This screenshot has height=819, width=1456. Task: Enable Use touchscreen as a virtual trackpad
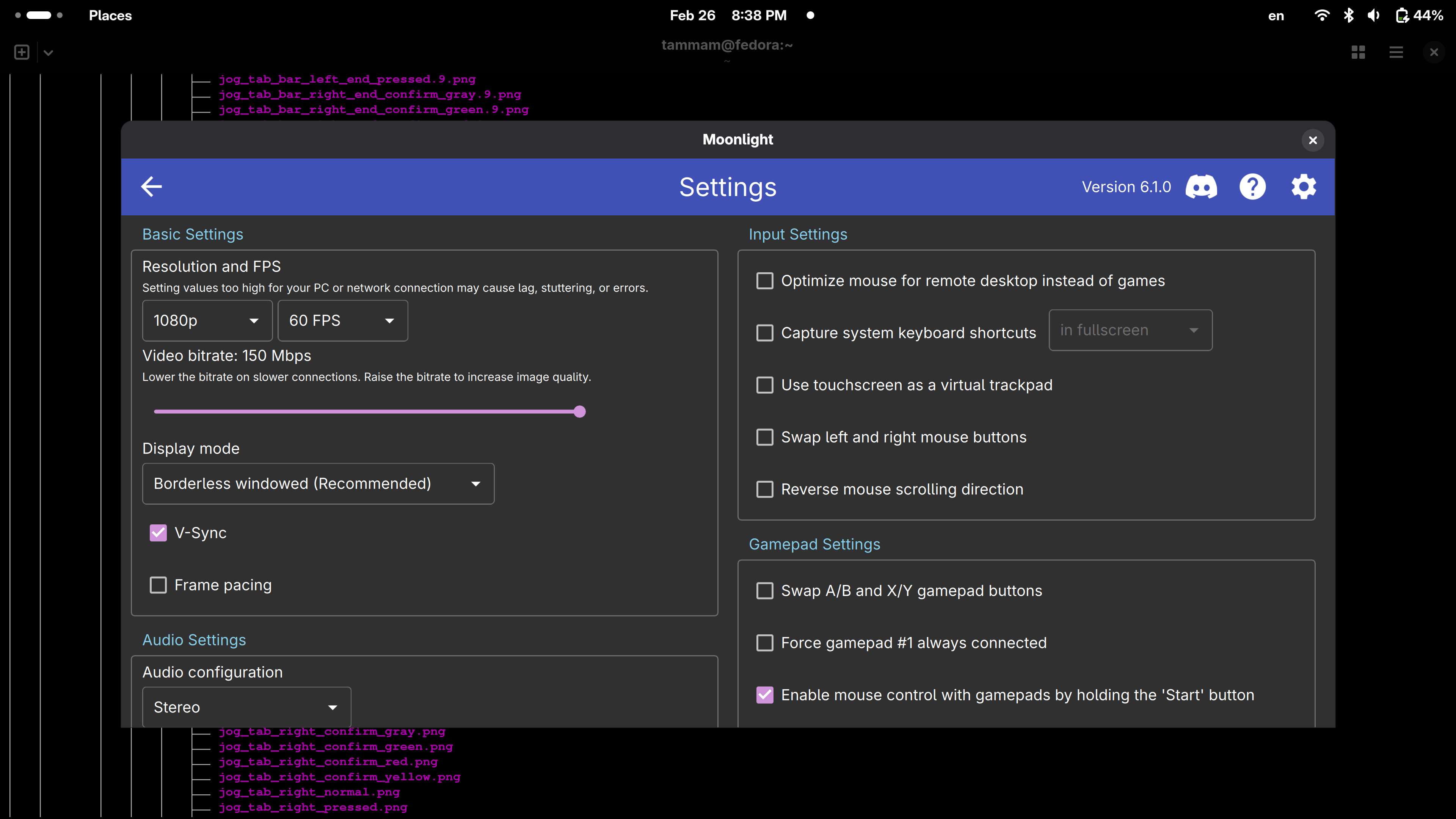[765, 384]
